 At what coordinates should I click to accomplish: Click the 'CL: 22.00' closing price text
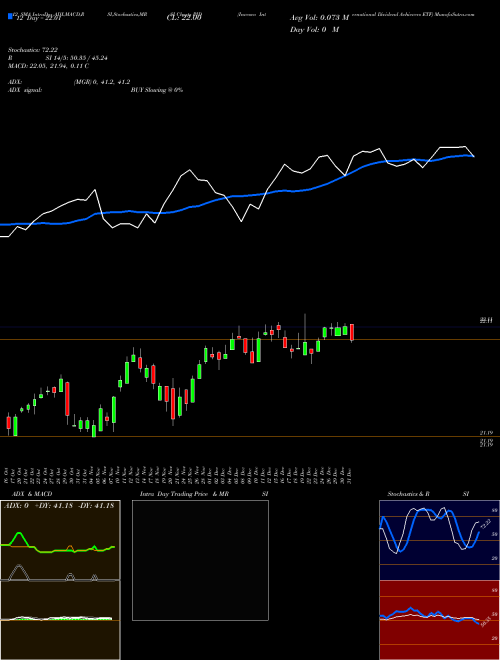pyautogui.click(x=184, y=18)
